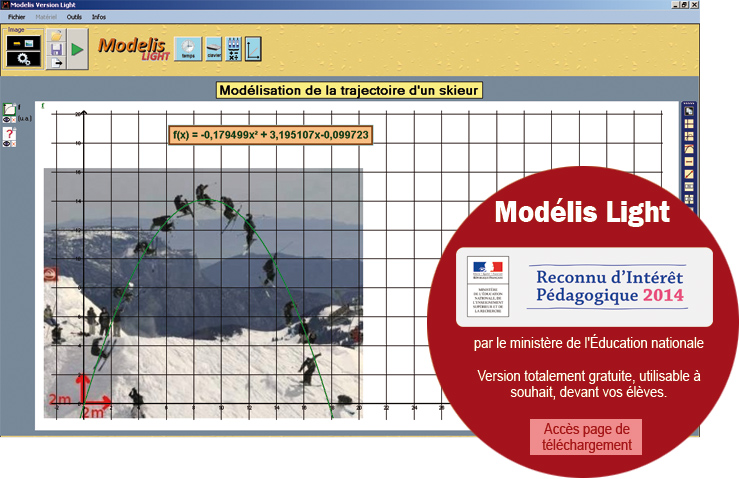Click the floppy disk save icon

click(x=56, y=49)
